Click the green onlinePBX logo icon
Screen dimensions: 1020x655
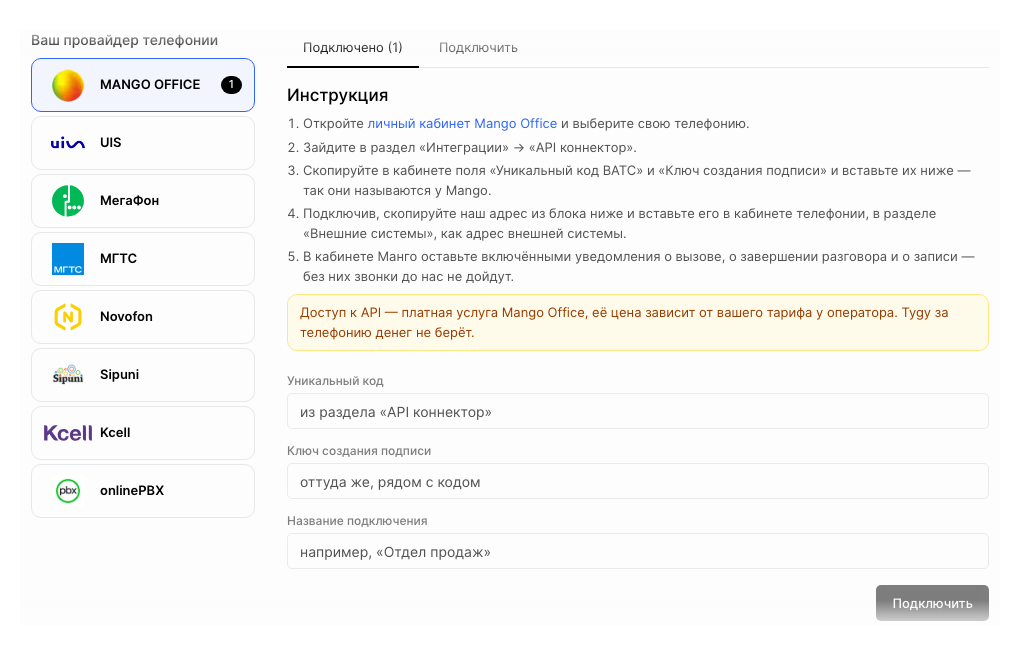click(68, 491)
